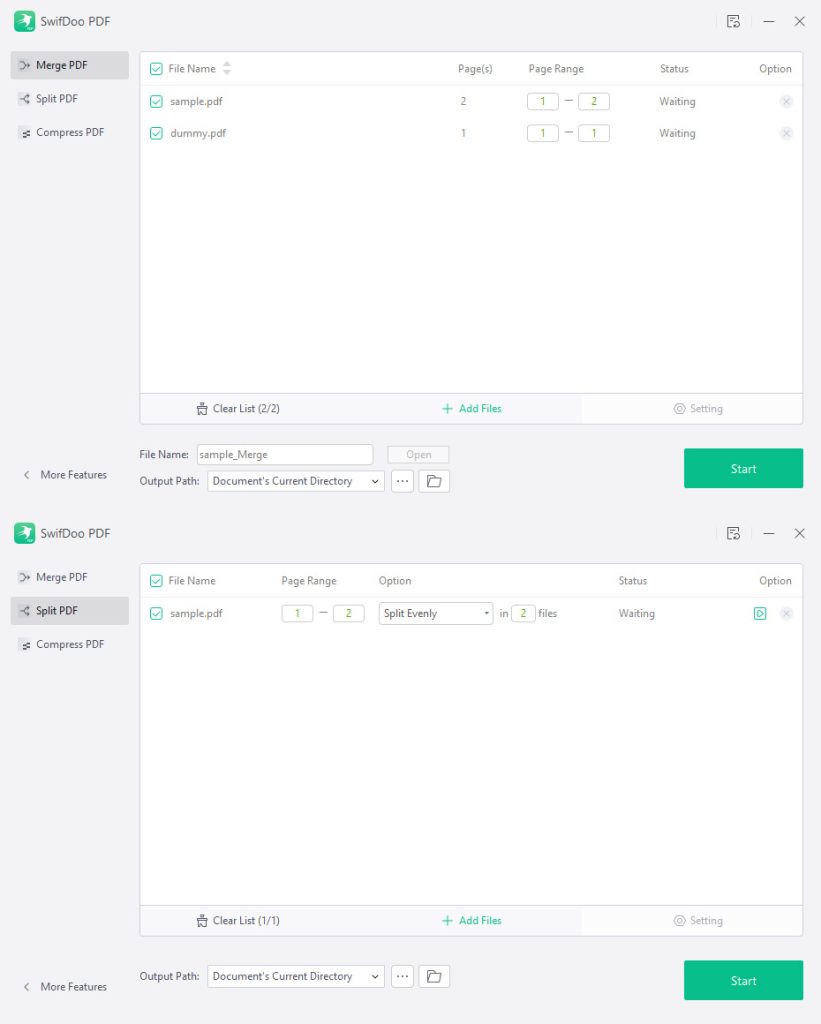Edit dummy.pdf end page field
Screen dimensions: 821x1024
click(594, 133)
